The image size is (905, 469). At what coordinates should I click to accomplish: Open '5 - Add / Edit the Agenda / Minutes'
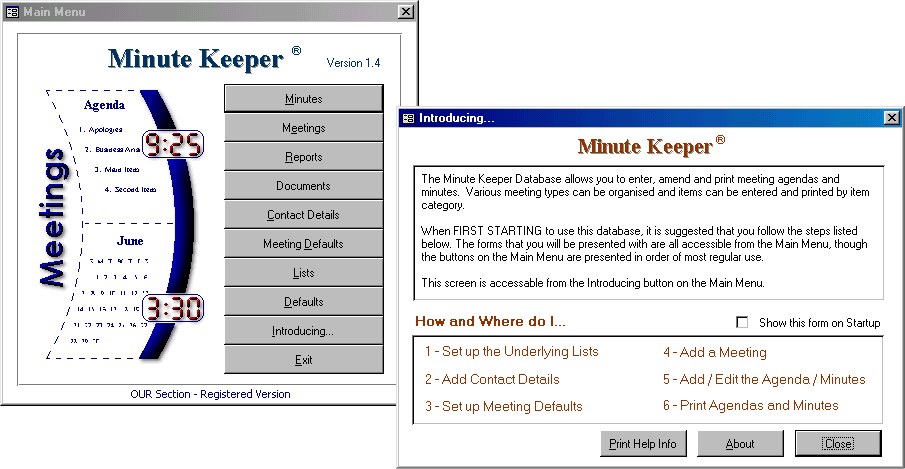[x=764, y=379]
